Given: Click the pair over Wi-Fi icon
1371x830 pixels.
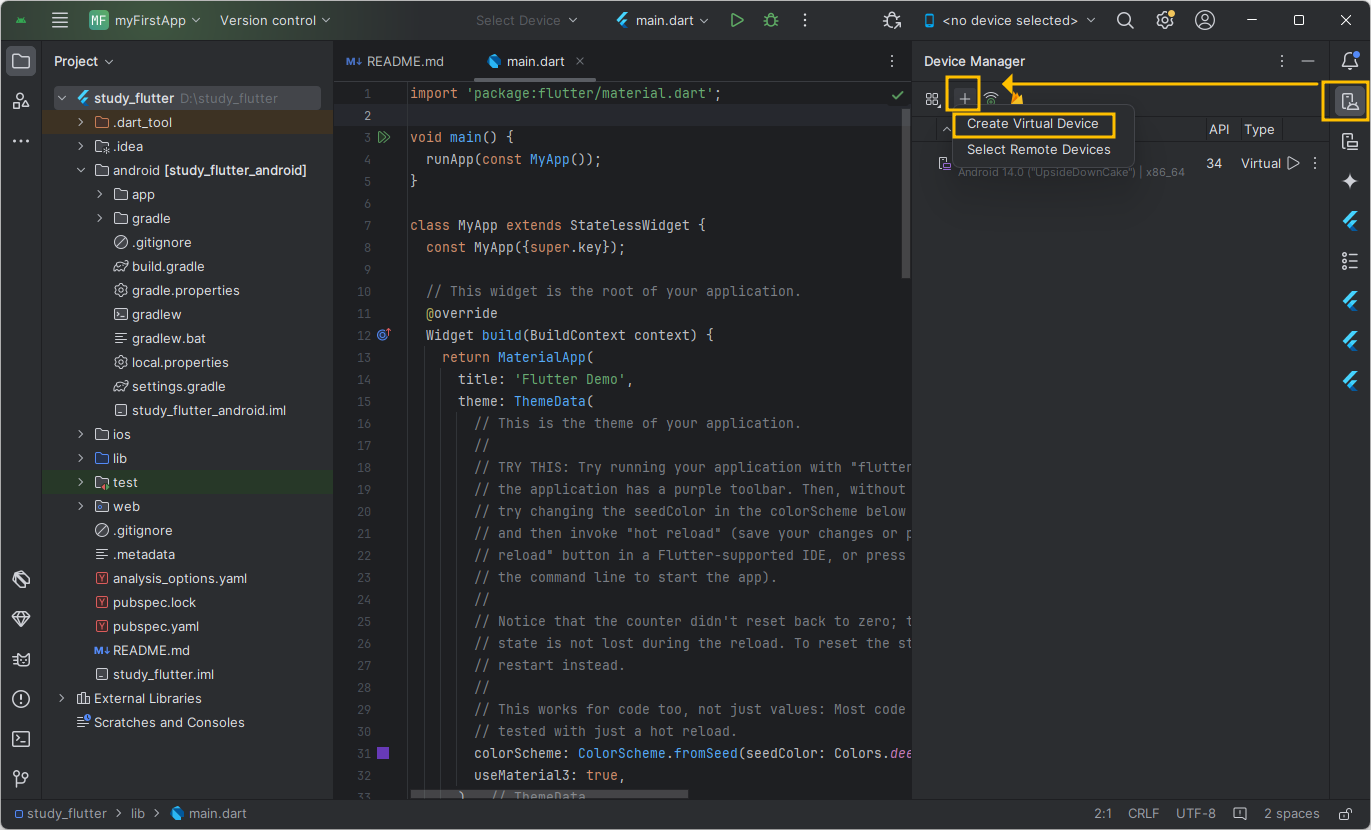Looking at the screenshot, I should click(x=991, y=98).
